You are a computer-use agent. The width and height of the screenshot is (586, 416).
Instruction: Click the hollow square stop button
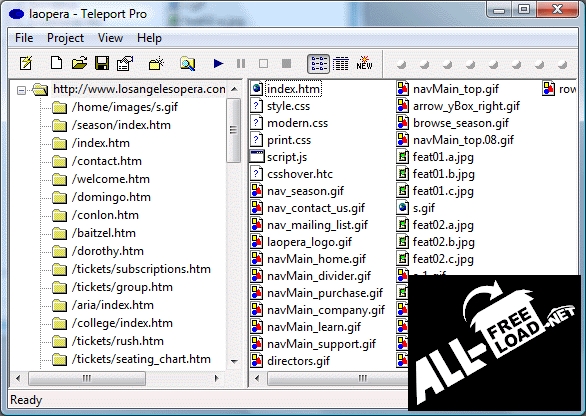[x=263, y=64]
